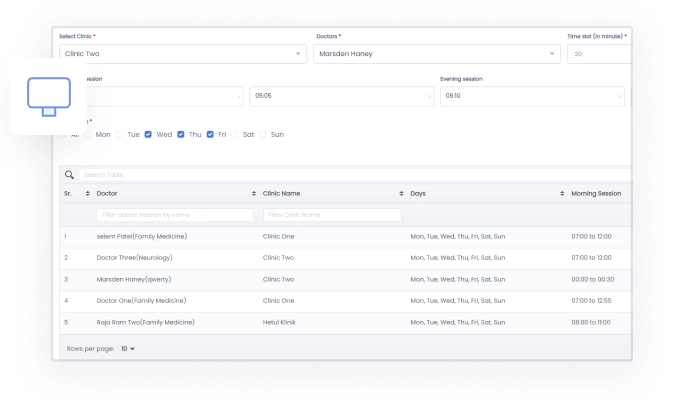Sort by Days column arrows

pos(402,193)
